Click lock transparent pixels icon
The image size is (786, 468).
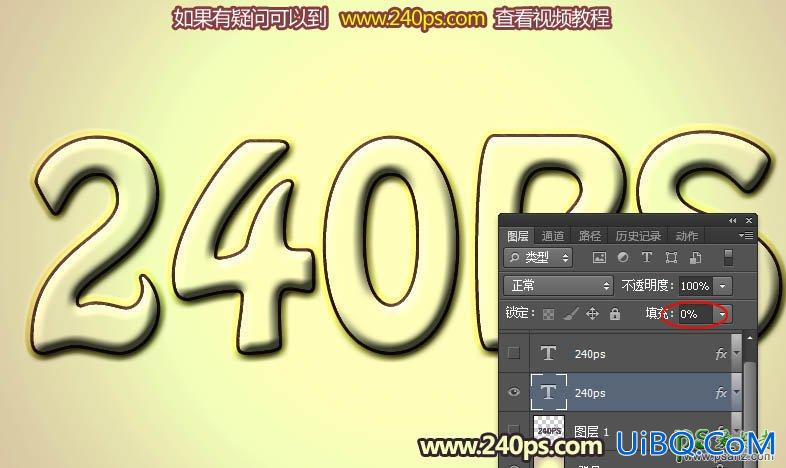(x=548, y=314)
